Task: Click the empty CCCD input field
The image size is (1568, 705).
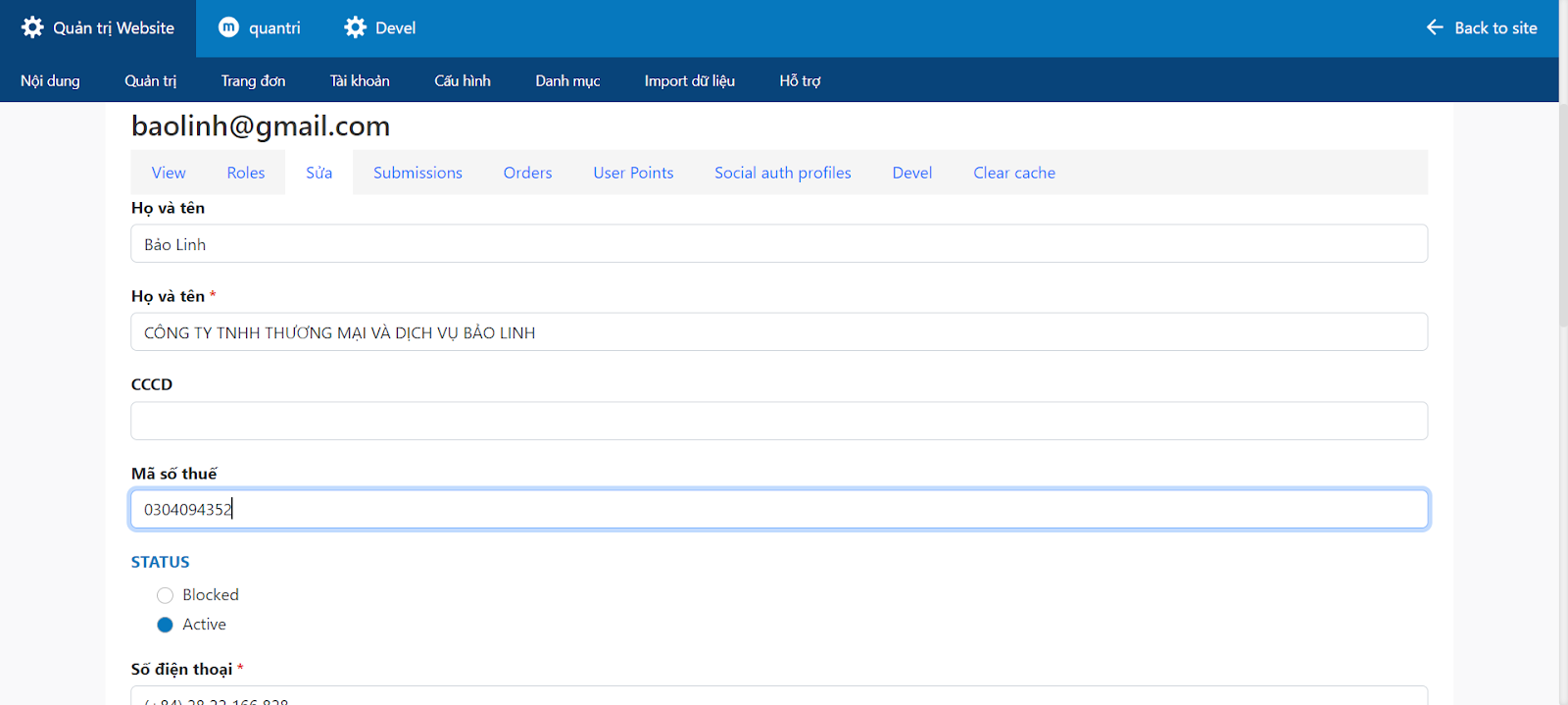Action: [779, 421]
